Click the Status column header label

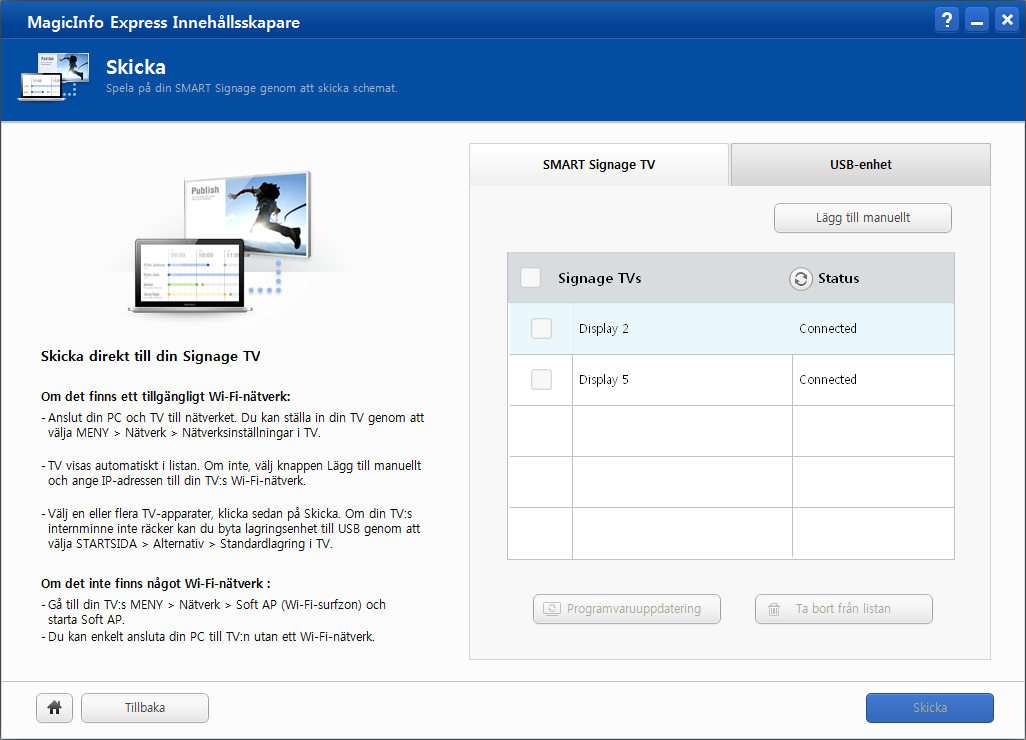pos(838,278)
